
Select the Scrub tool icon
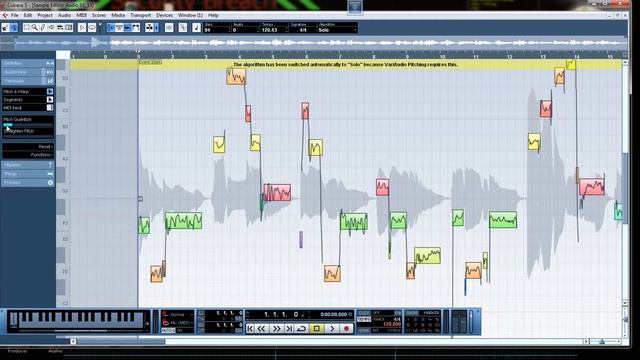pyautogui.click(x=60, y=28)
